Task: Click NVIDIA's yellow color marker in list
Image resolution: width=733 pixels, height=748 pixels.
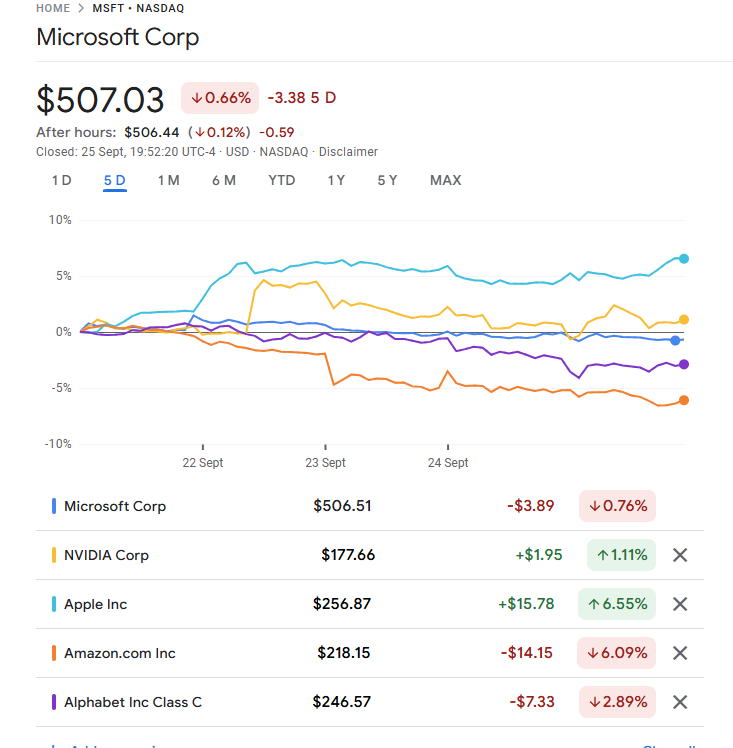Action: [x=53, y=555]
